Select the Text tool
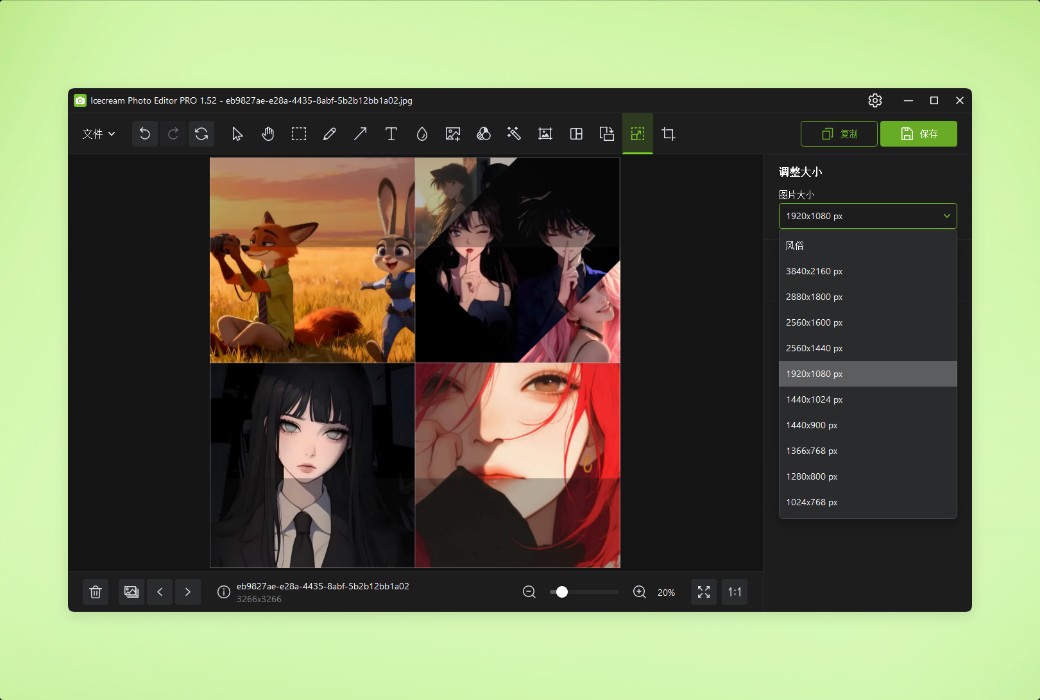 click(x=391, y=133)
